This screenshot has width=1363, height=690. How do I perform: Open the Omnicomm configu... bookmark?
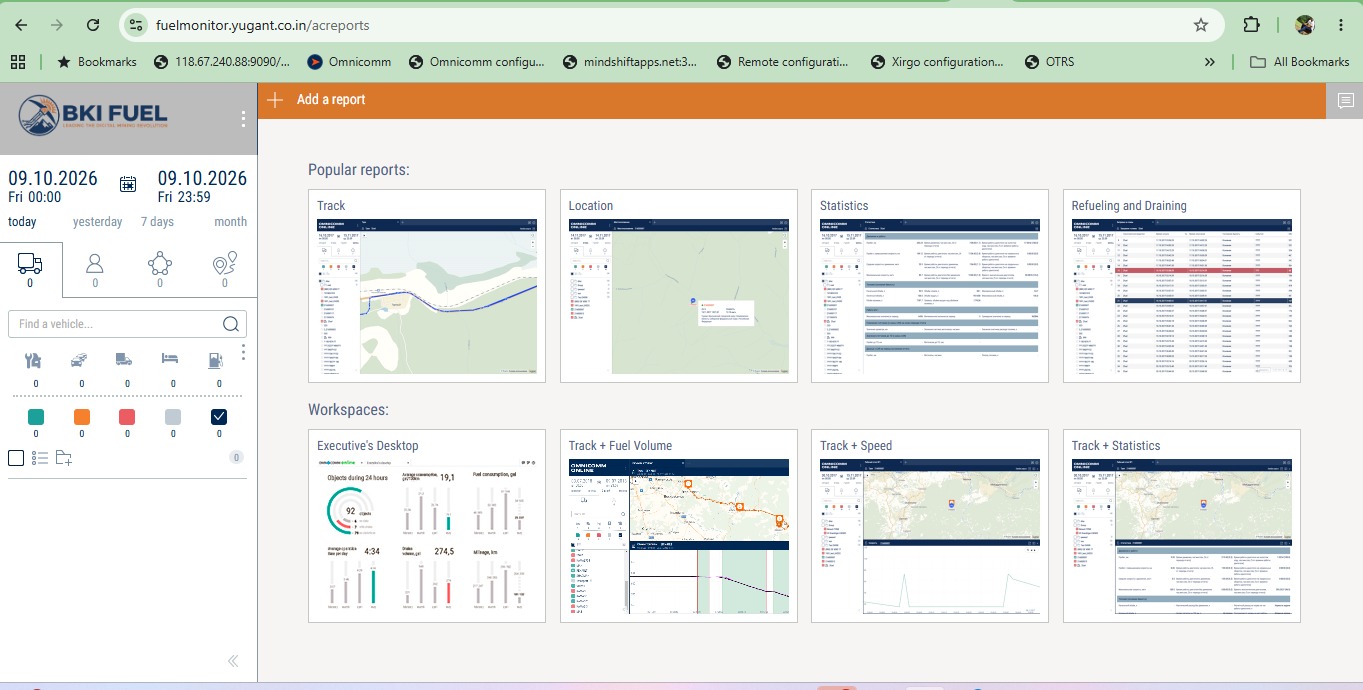476,62
